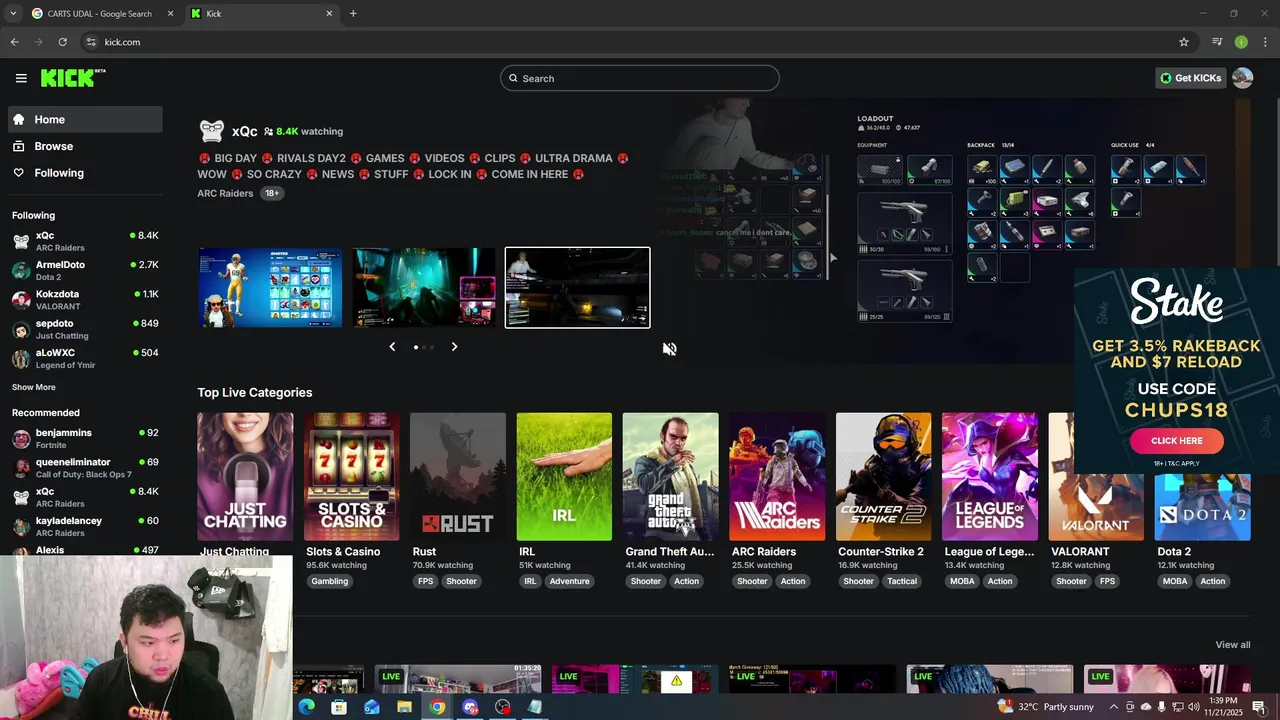Open the notification center icon
The height and width of the screenshot is (720, 1280).
[1259, 707]
